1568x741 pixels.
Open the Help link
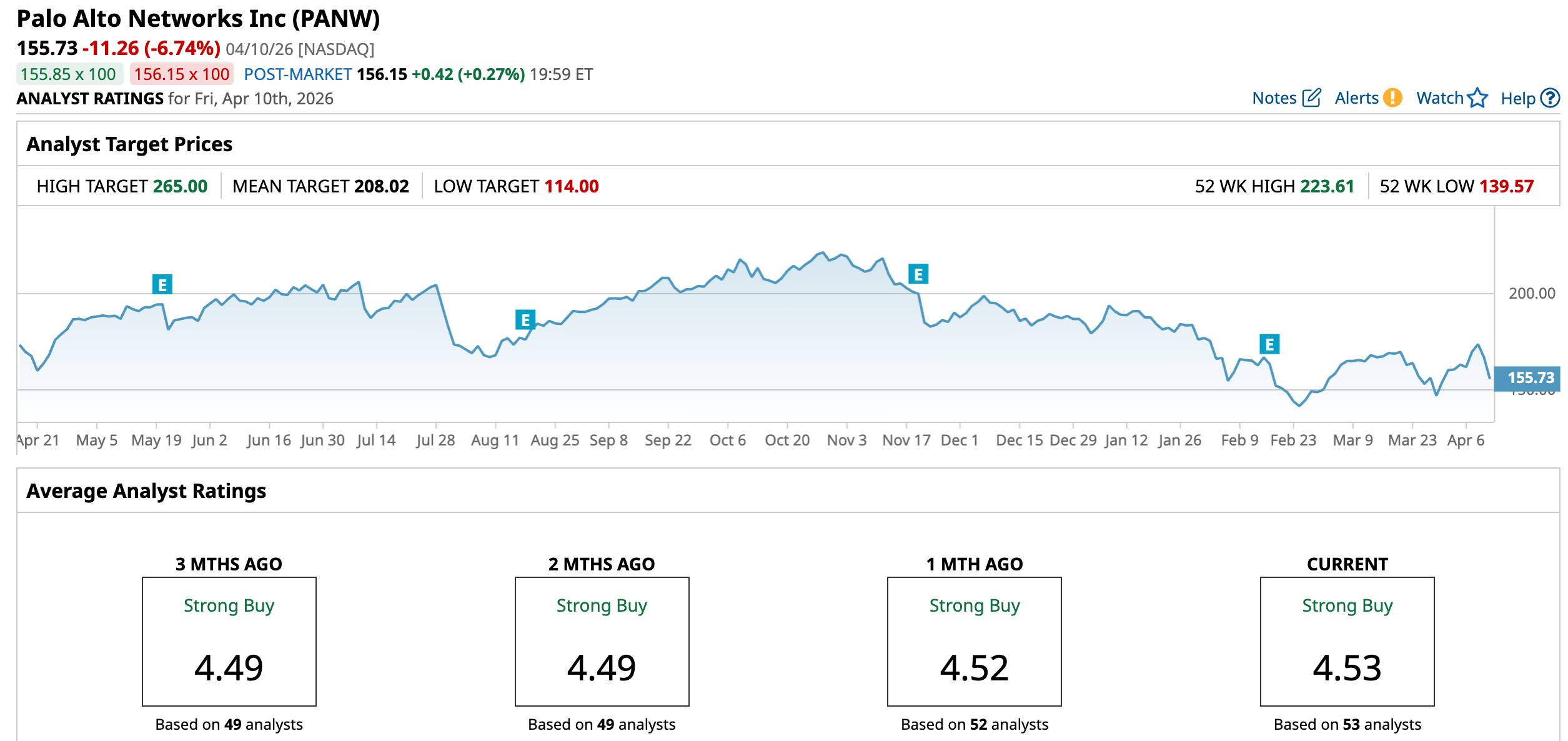pos(1517,98)
